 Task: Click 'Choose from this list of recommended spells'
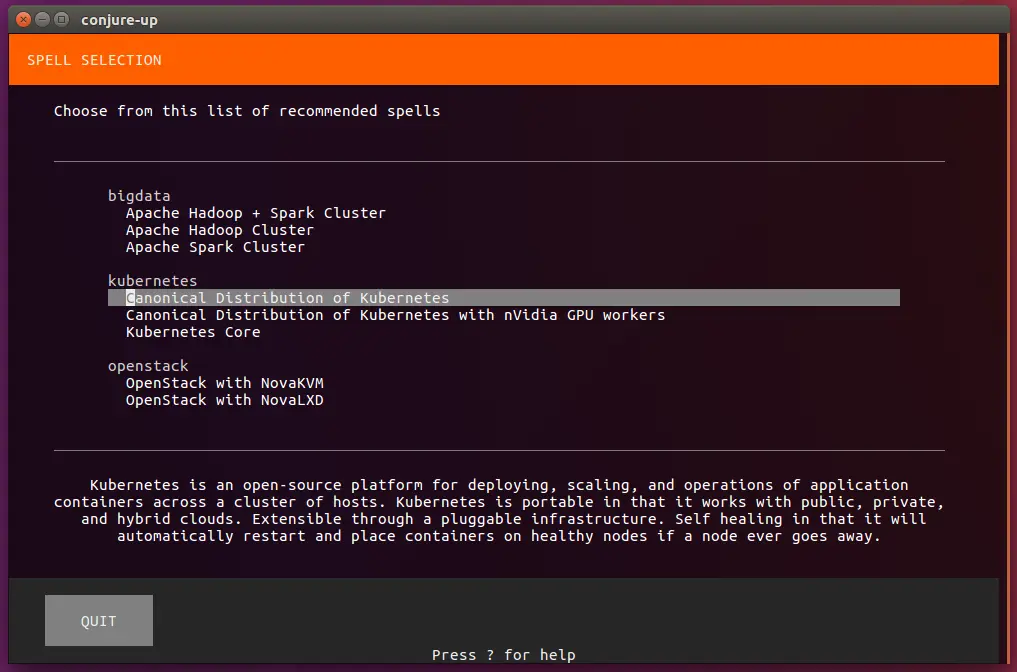coord(246,111)
